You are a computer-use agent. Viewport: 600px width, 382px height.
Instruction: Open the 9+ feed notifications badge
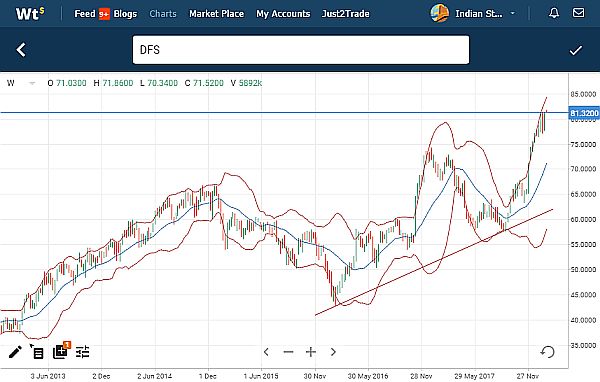coord(104,15)
